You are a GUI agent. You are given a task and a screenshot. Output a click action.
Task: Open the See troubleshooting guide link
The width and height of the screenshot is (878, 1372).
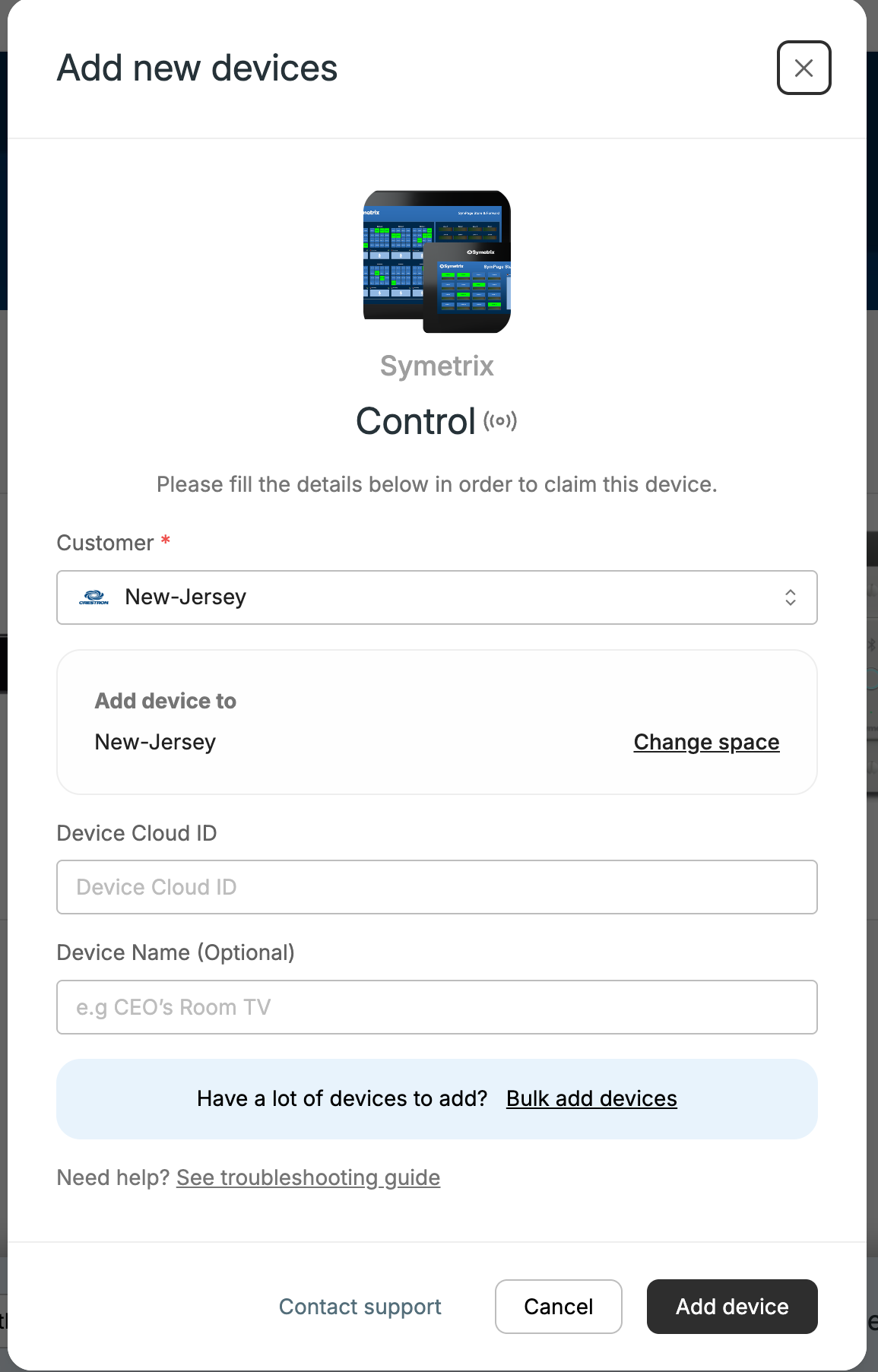tap(308, 1177)
